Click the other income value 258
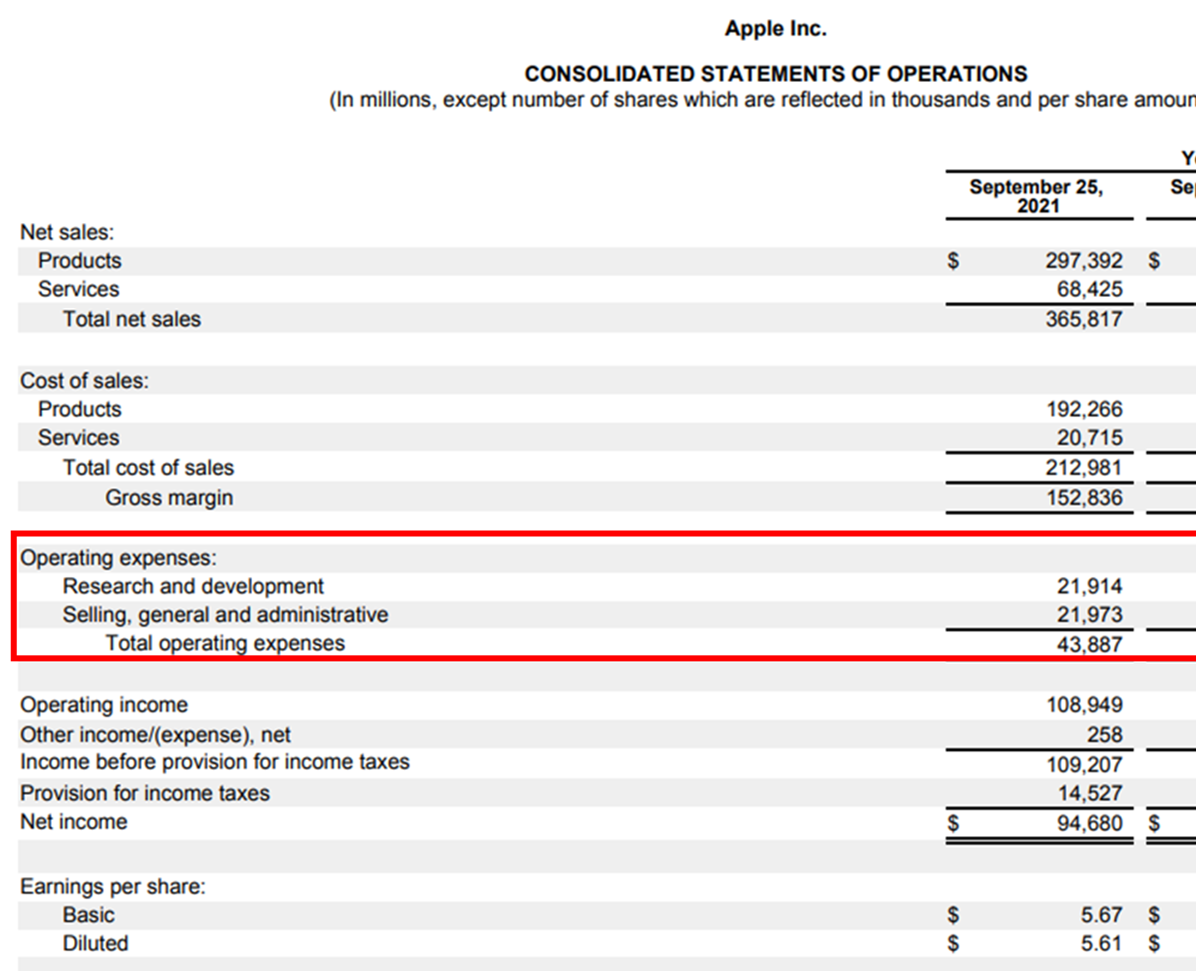This screenshot has width=1196, height=971. click(1105, 735)
